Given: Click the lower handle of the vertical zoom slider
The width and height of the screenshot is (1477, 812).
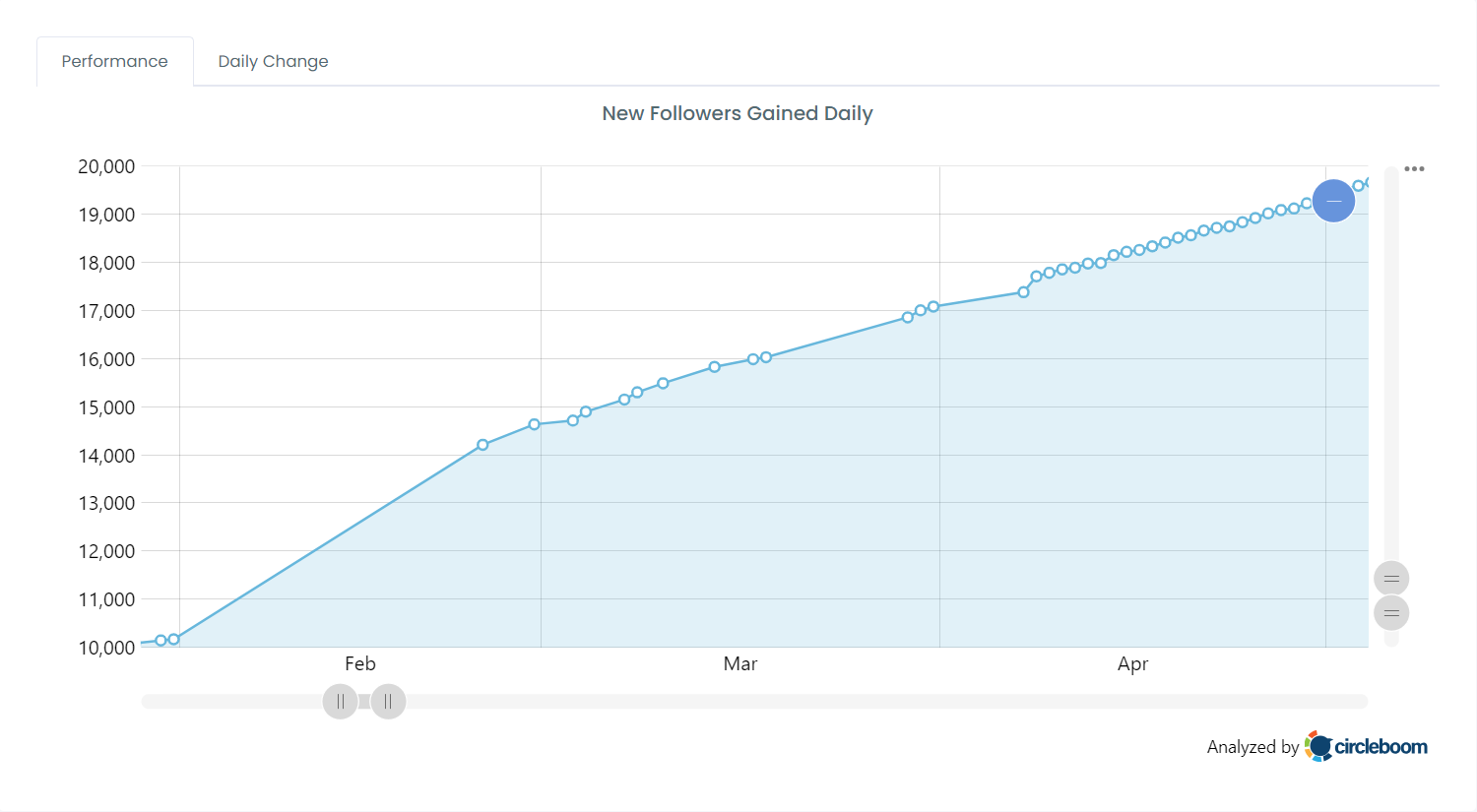Looking at the screenshot, I should pyautogui.click(x=1390, y=612).
